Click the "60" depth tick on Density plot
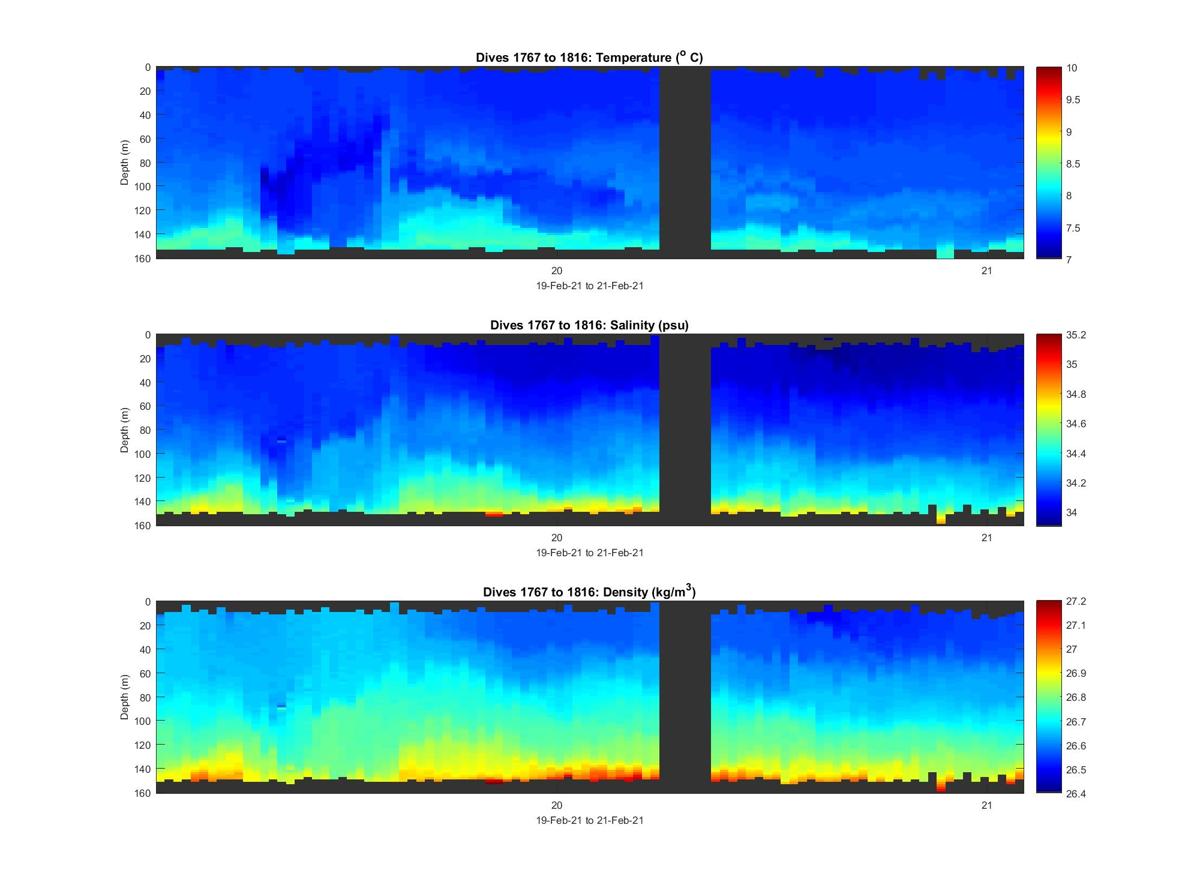The width and height of the screenshot is (1200, 892). [x=144, y=673]
